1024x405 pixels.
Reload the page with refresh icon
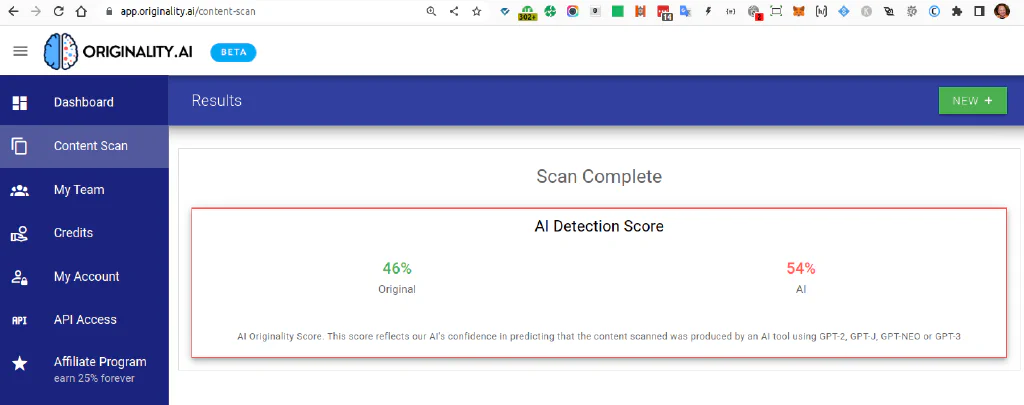[58, 11]
